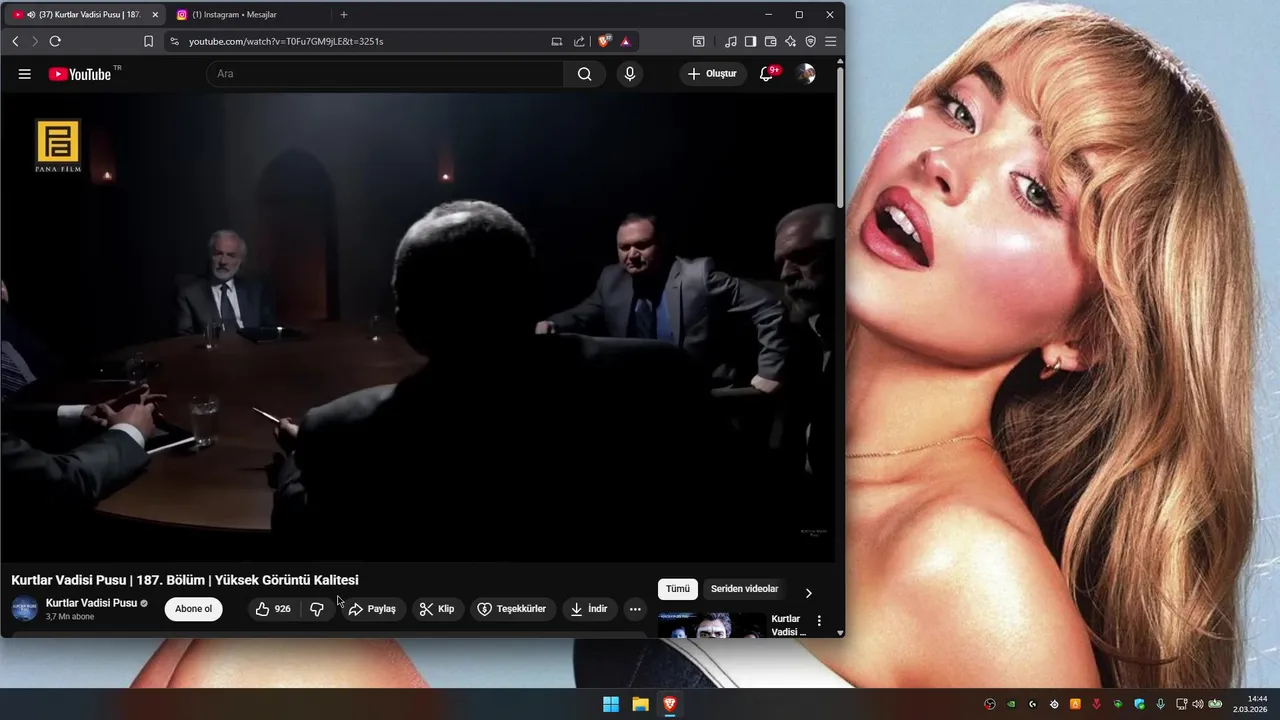Open the YouTube account avatar menu
The image size is (1280, 720).
click(x=805, y=74)
